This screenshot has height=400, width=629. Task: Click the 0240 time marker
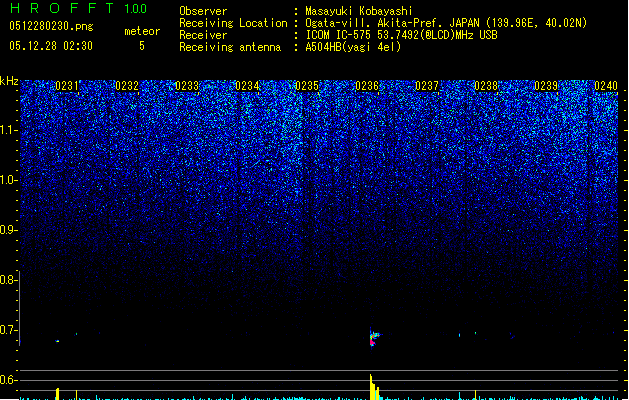click(x=606, y=86)
